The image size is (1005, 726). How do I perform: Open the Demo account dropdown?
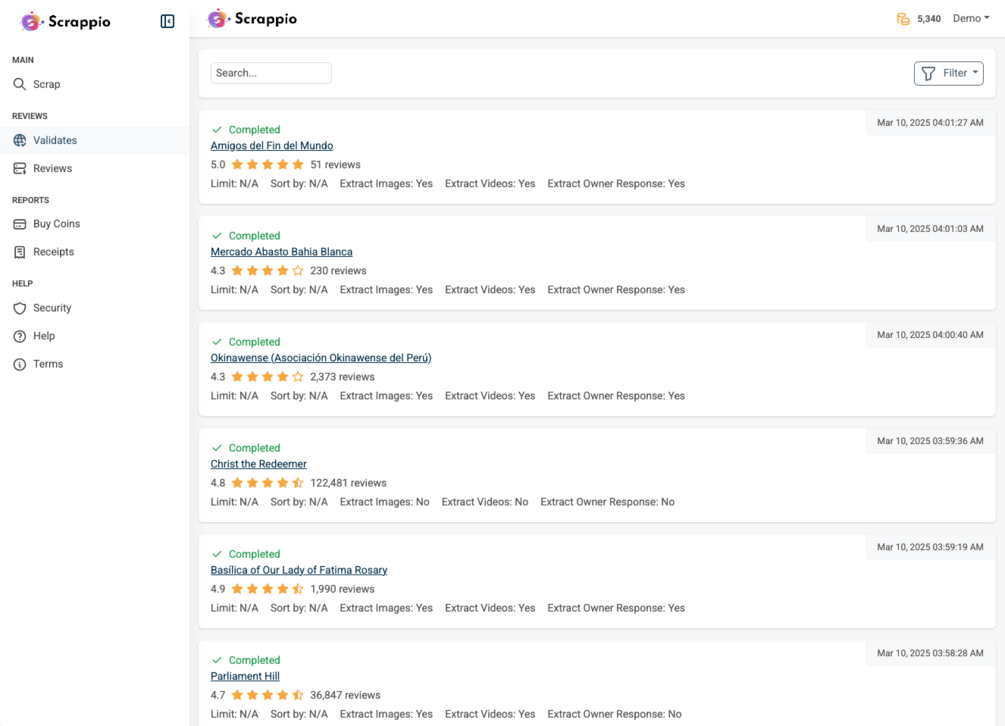pyautogui.click(x=970, y=19)
